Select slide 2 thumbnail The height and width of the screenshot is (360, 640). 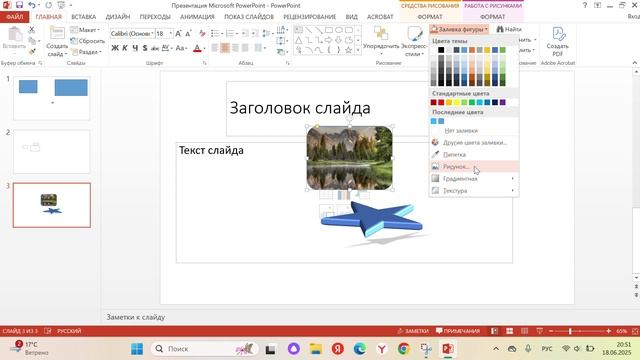click(x=51, y=151)
